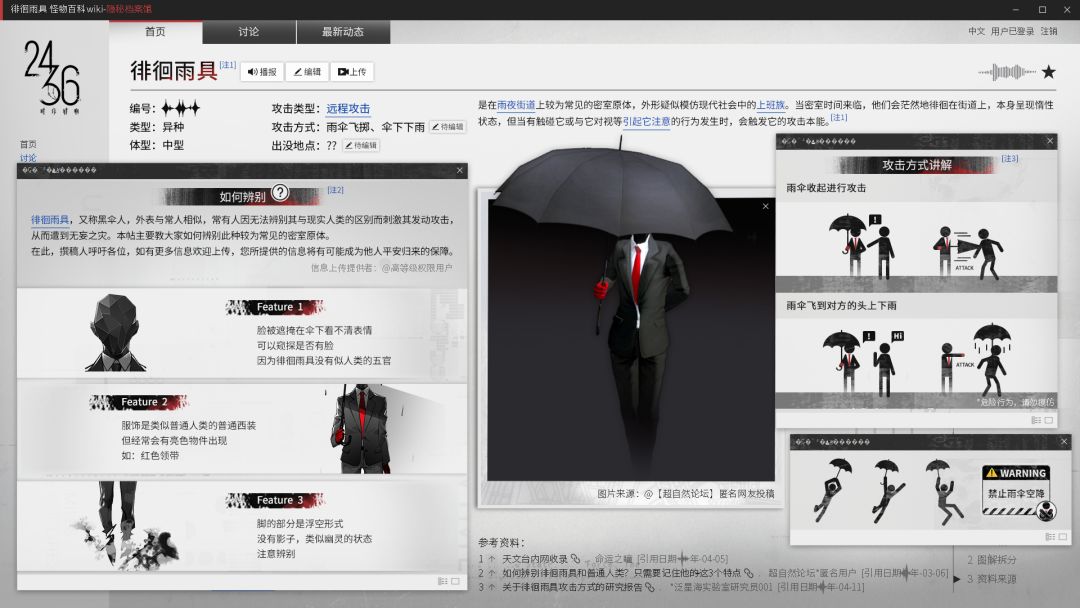This screenshot has width=1080, height=608.
Task: Maximize the wiki window
Action: pos(1042,10)
